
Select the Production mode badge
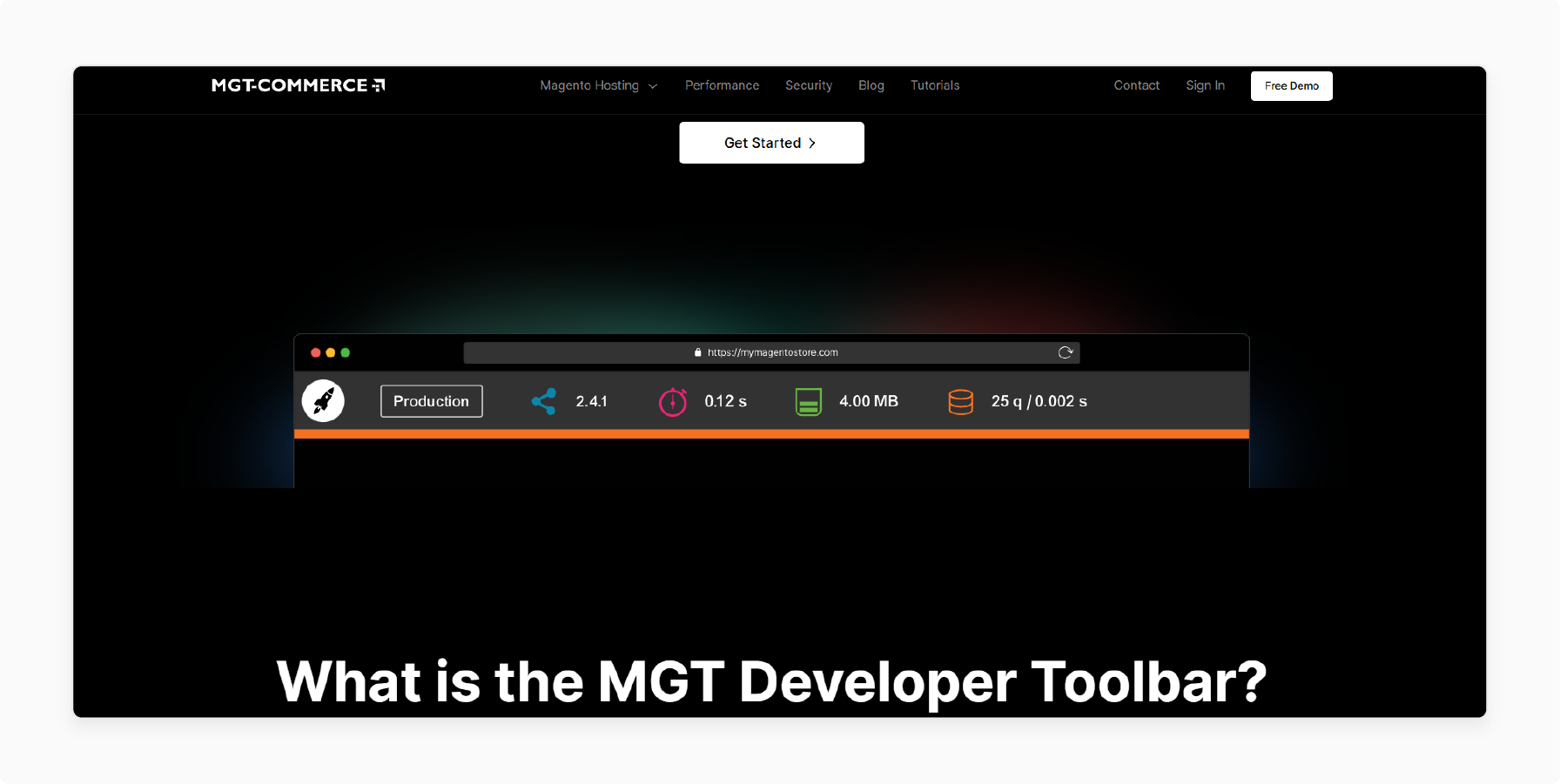pos(431,401)
